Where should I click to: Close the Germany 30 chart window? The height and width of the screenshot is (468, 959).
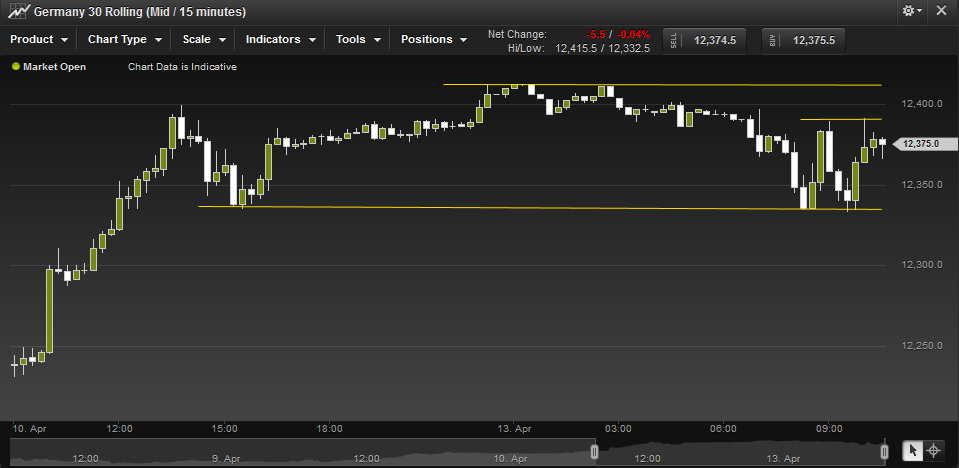tap(940, 11)
